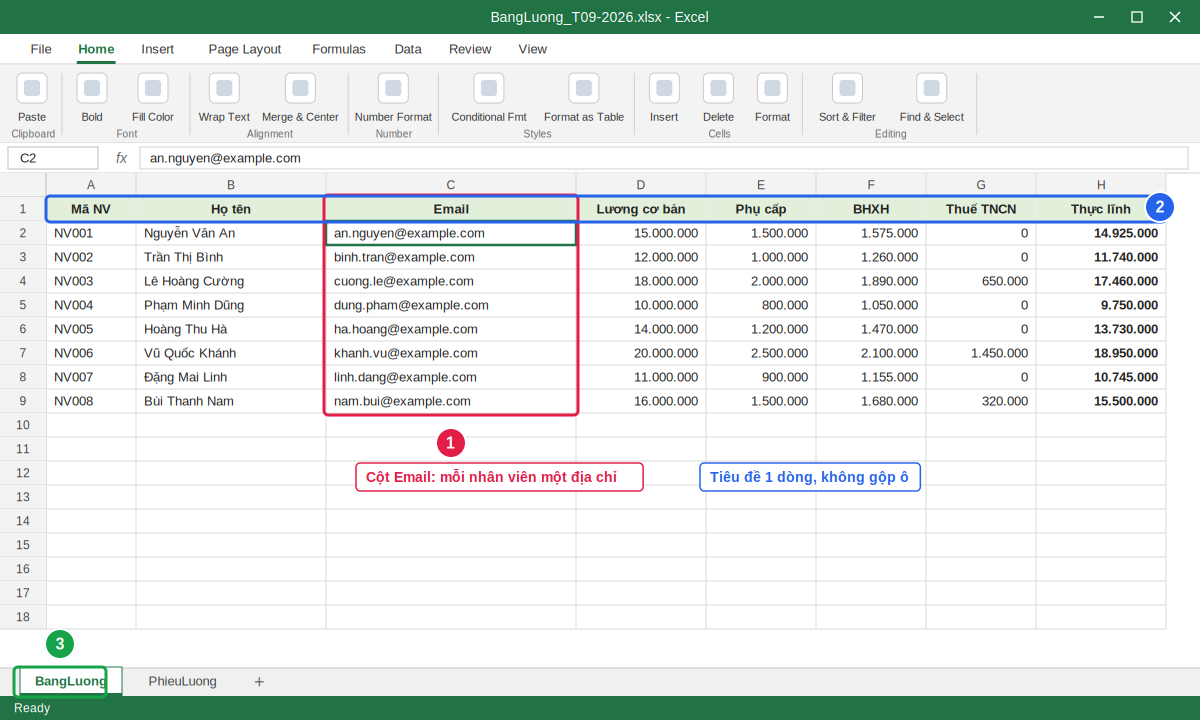Select salary cell 20.000.000
The width and height of the screenshot is (1200, 720).
click(x=641, y=353)
